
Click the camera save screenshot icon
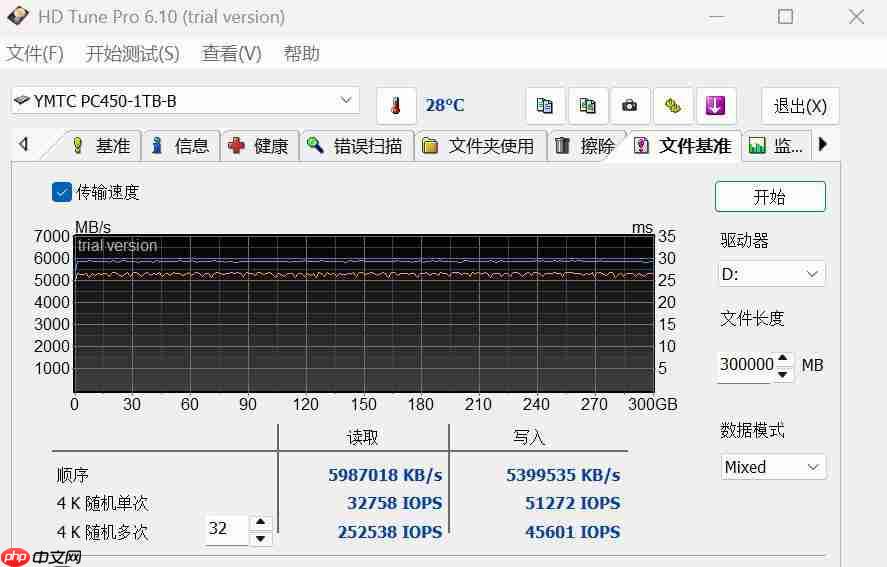click(x=630, y=106)
